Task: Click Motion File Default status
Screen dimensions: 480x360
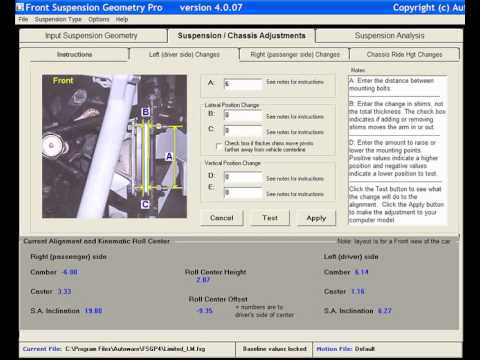Action: click(x=345, y=349)
